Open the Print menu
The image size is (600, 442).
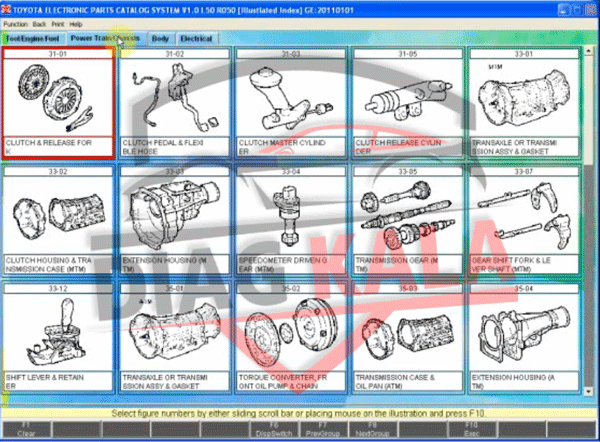(58, 24)
